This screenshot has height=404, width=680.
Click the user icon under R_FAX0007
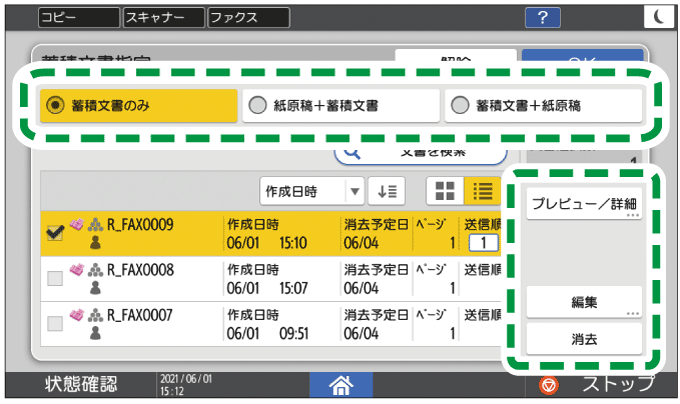[95, 333]
